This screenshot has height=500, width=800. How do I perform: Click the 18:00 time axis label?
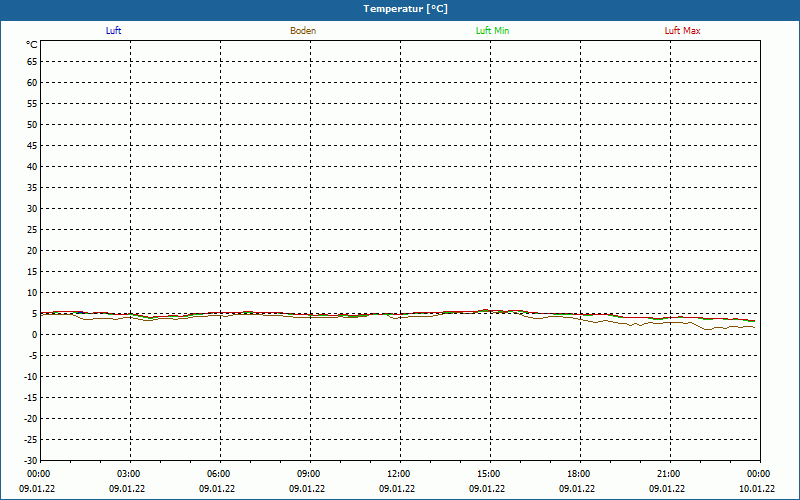click(580, 474)
